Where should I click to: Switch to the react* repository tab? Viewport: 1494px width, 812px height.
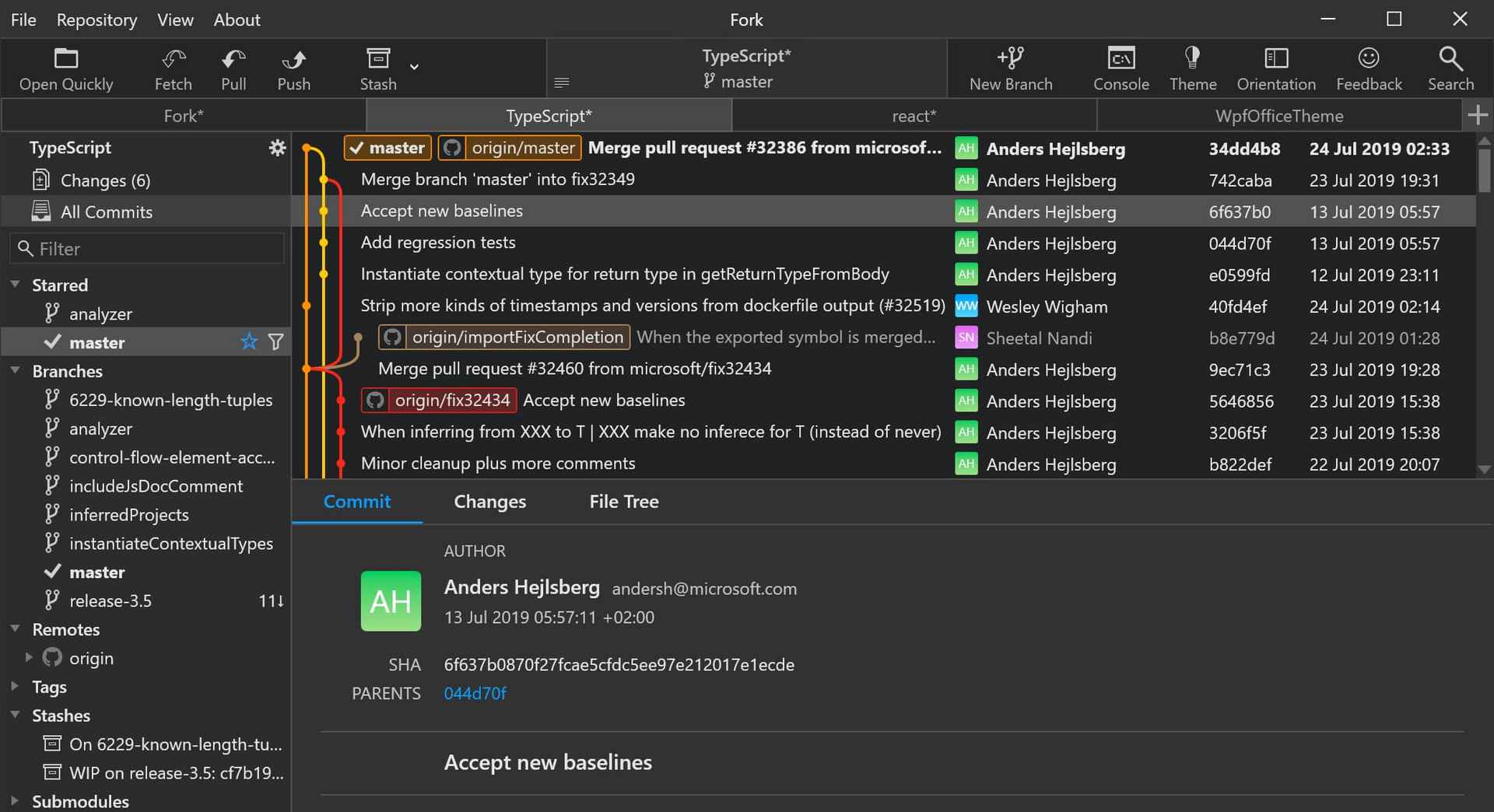tap(914, 116)
